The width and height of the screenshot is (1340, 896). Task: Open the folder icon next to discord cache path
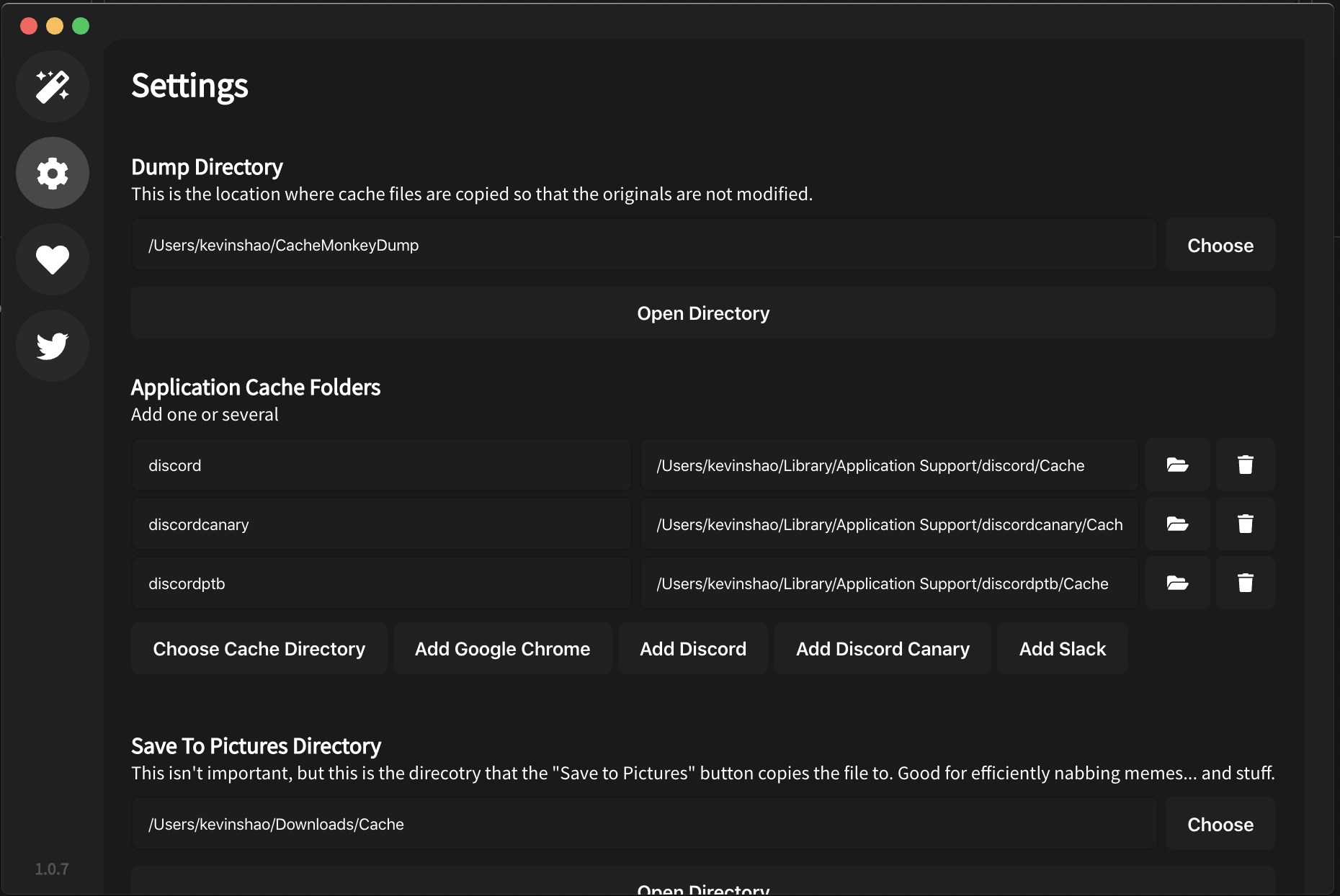tap(1177, 465)
